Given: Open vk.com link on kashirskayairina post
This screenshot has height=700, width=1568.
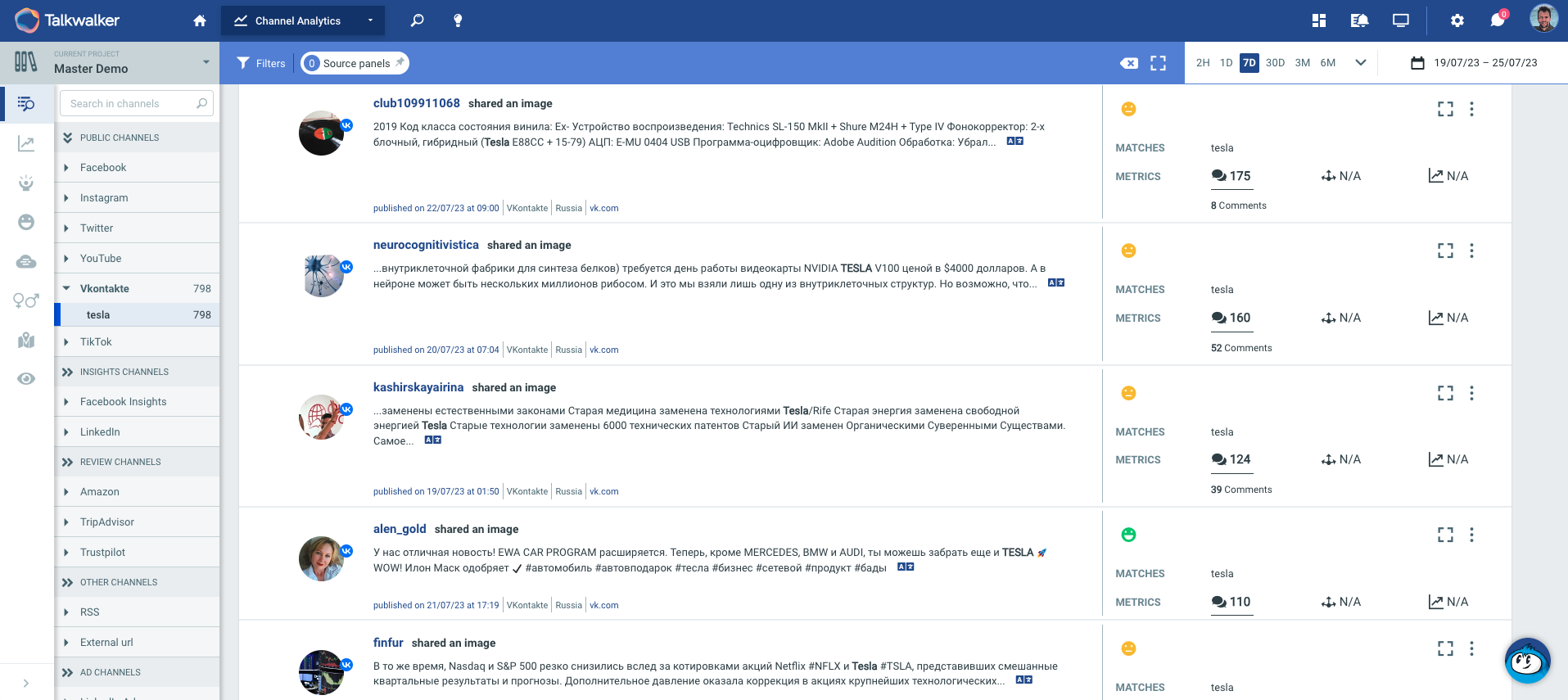Looking at the screenshot, I should pos(604,491).
